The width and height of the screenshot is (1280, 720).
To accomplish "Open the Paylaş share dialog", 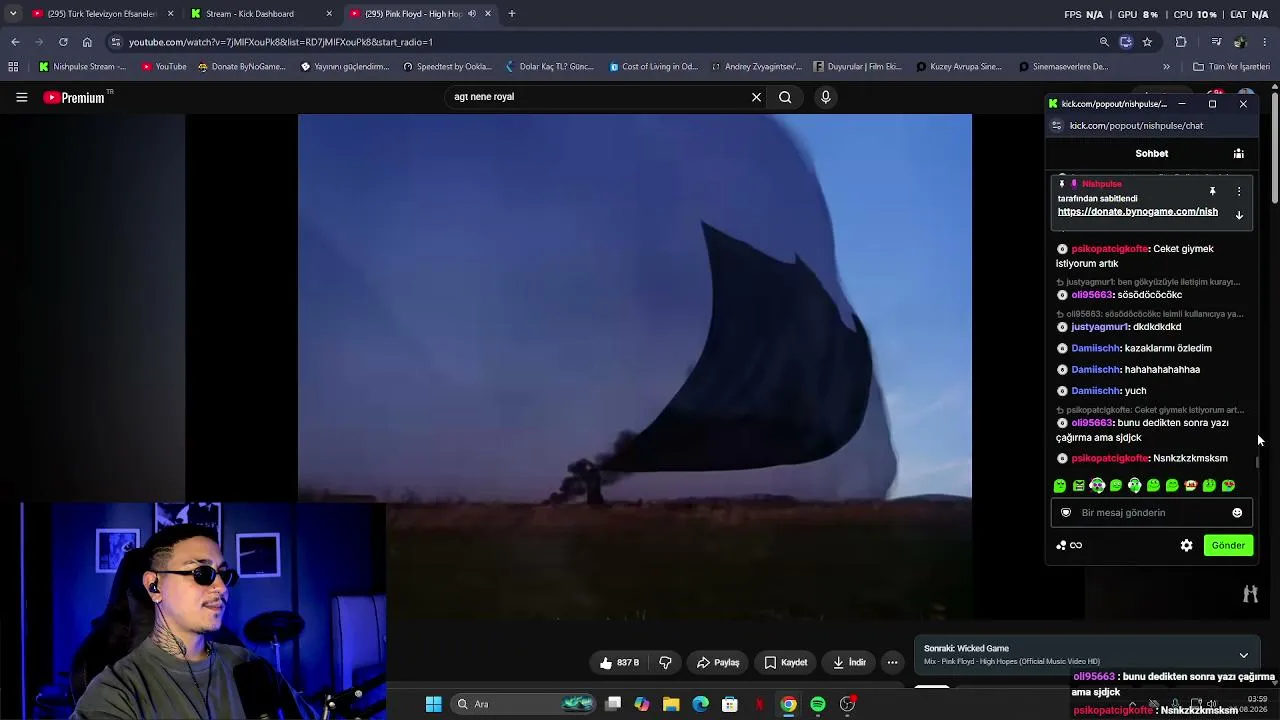I will (x=718, y=662).
